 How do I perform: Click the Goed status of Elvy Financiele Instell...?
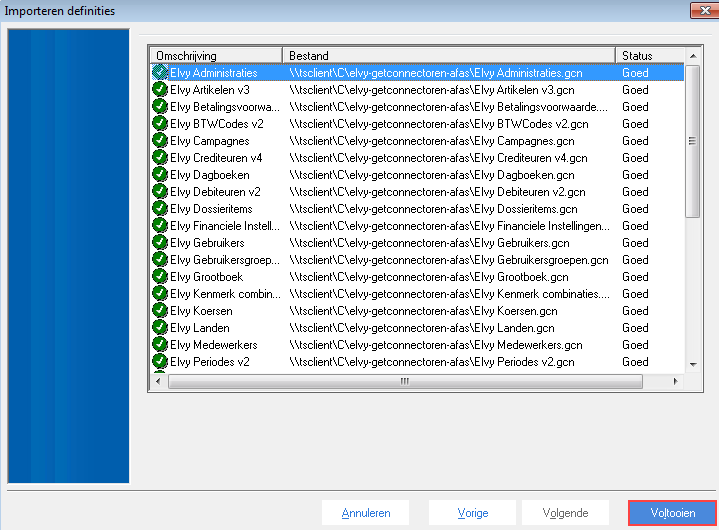[x=635, y=226]
